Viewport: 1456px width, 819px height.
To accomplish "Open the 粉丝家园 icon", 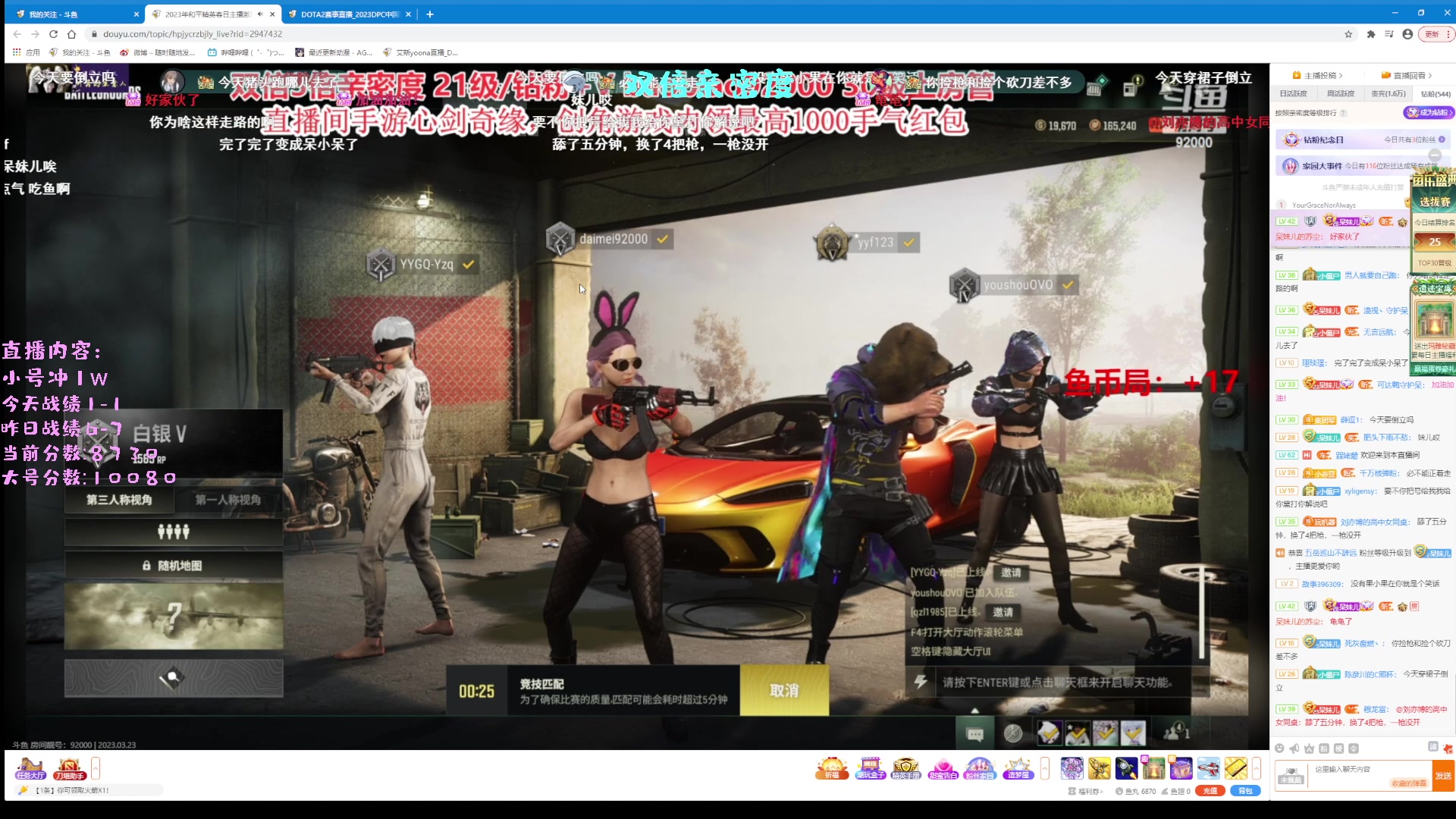I will pos(979,768).
